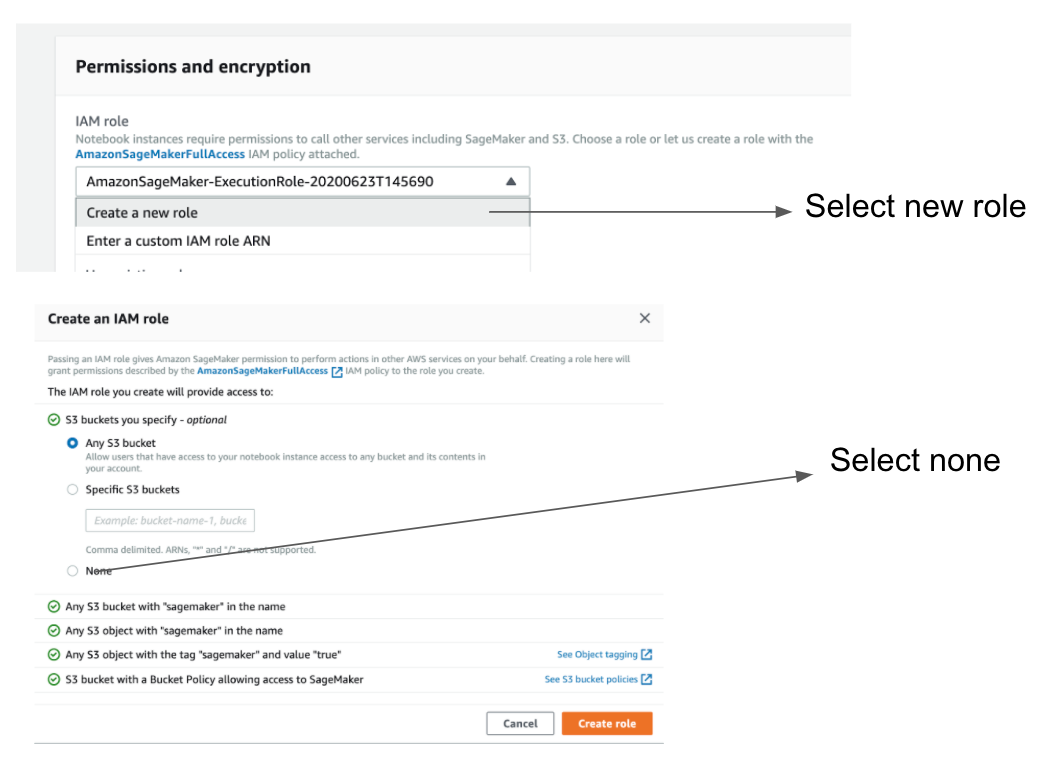
Task: Click the AmazonSageMaker-ExecutionRole combo box field
Action: pos(290,182)
